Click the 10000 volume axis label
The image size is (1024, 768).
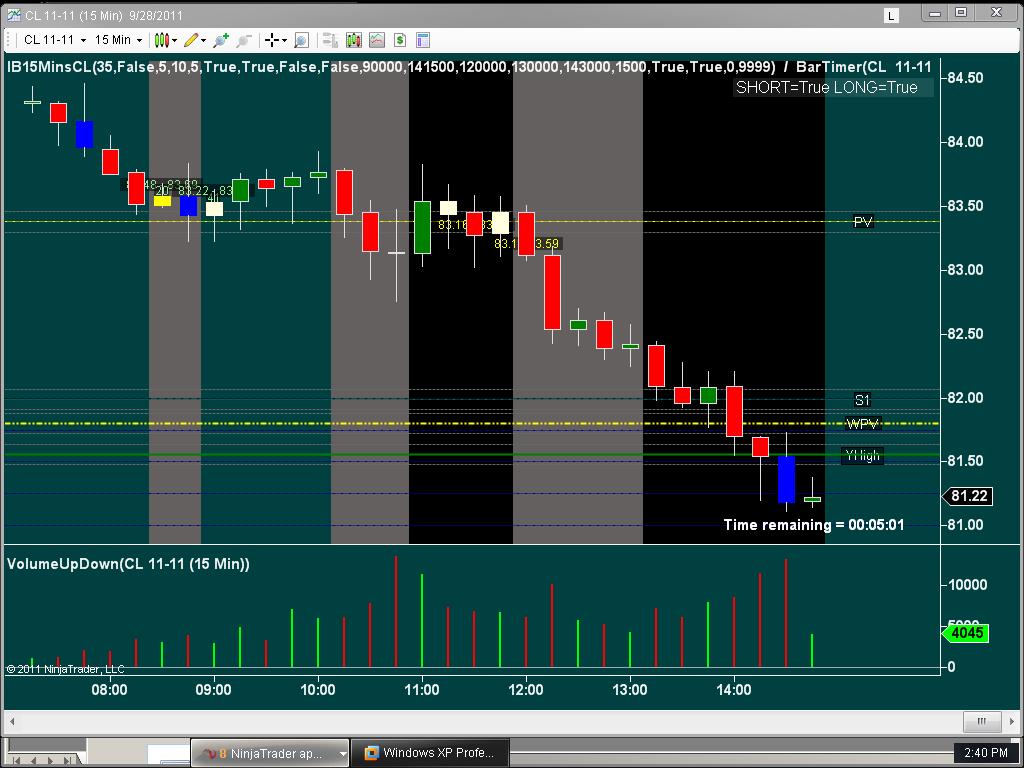coord(967,585)
